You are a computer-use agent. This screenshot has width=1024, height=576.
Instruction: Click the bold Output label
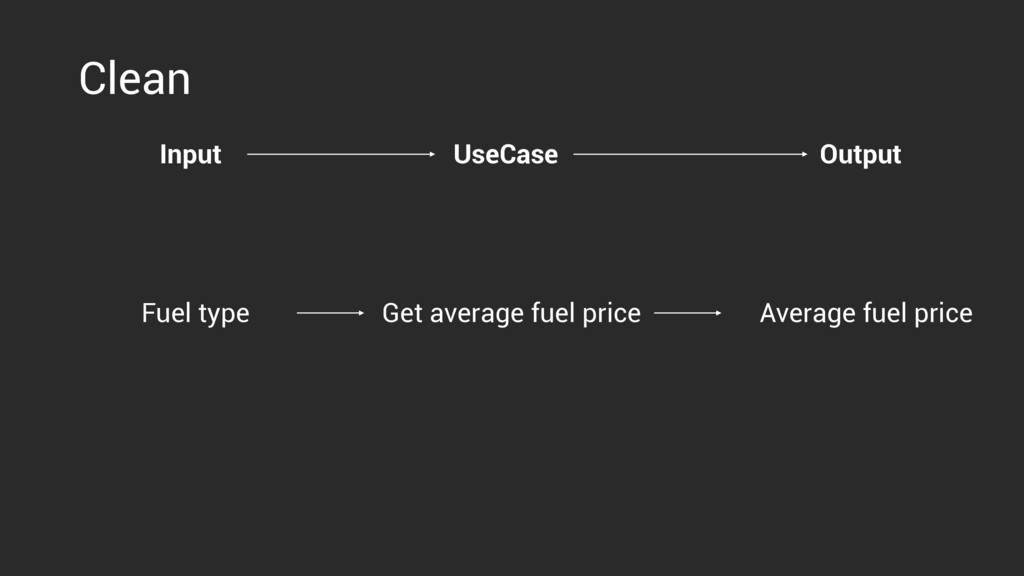[x=860, y=155]
